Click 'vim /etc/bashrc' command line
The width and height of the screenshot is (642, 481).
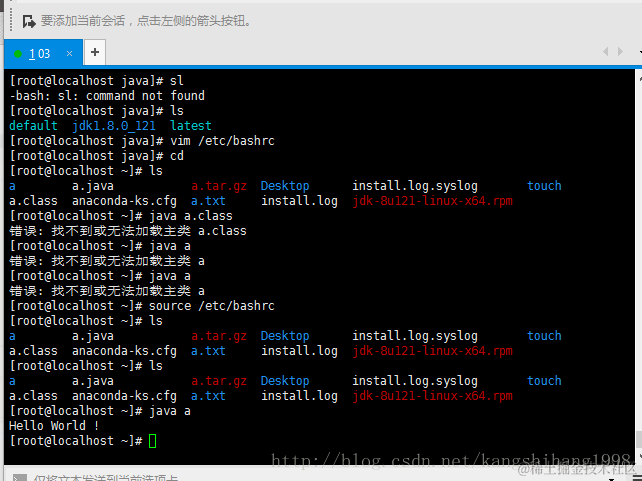pyautogui.click(x=142, y=141)
